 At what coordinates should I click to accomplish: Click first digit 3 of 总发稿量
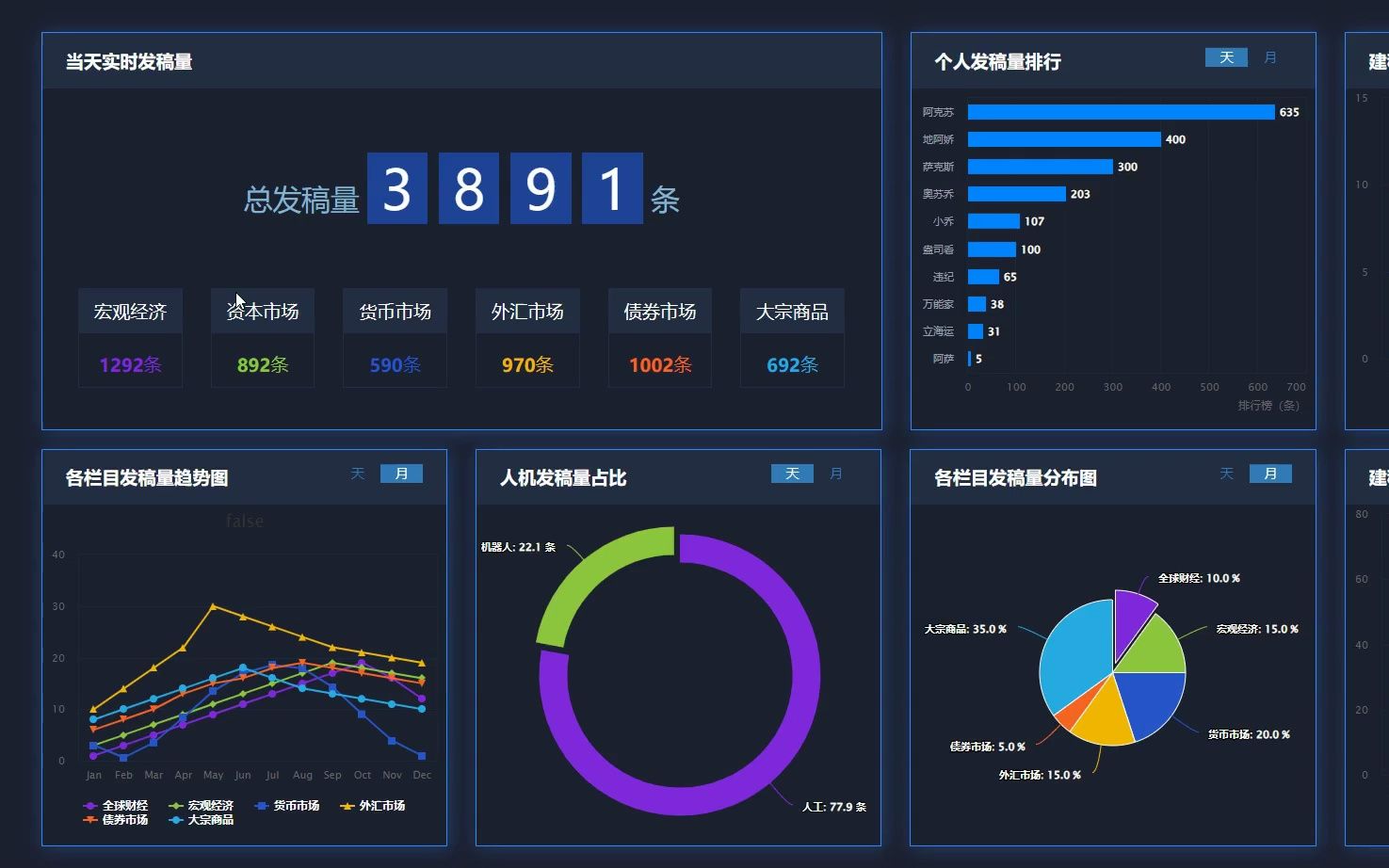point(397,188)
